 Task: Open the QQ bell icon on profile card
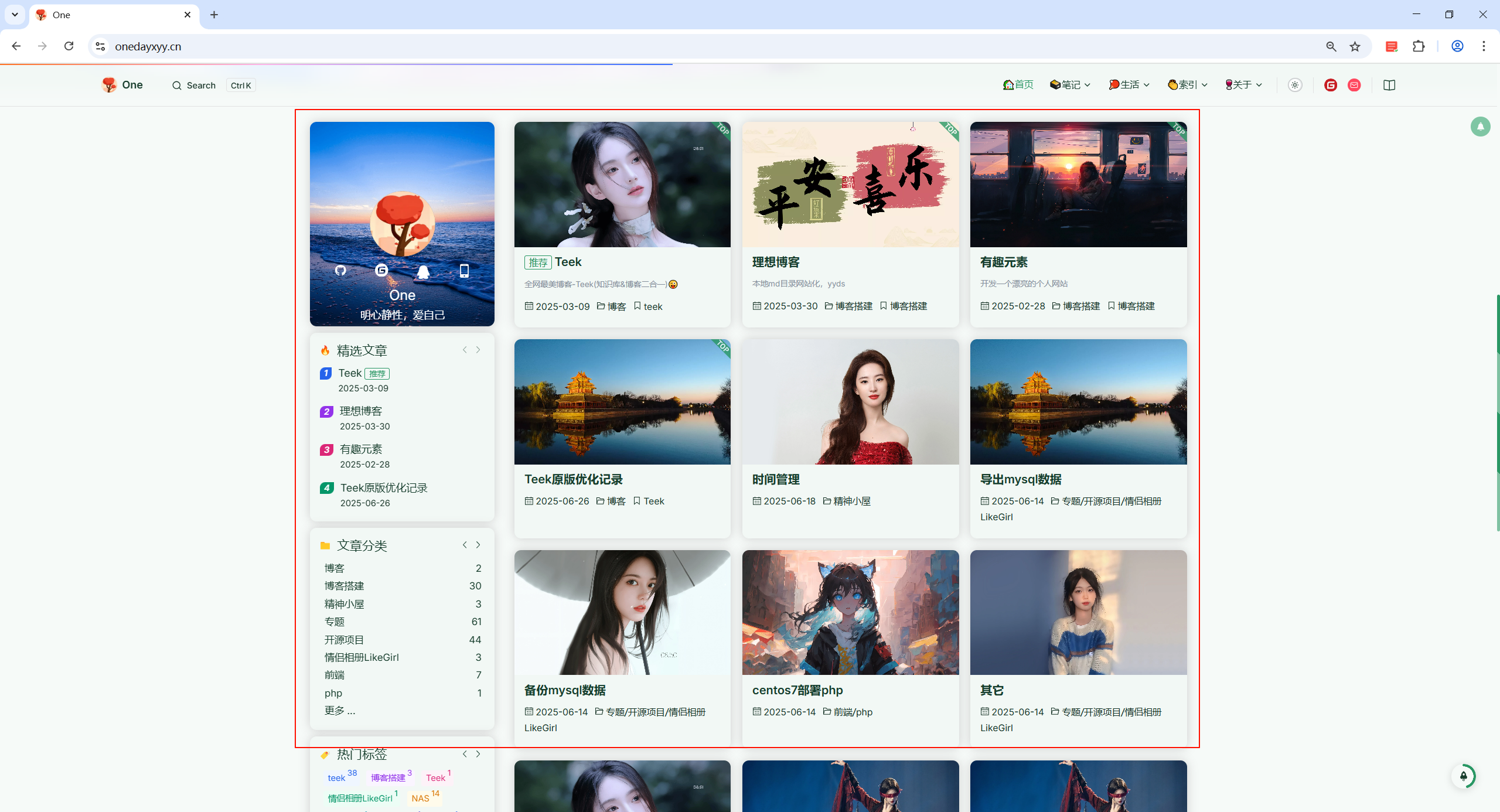pyautogui.click(x=423, y=271)
